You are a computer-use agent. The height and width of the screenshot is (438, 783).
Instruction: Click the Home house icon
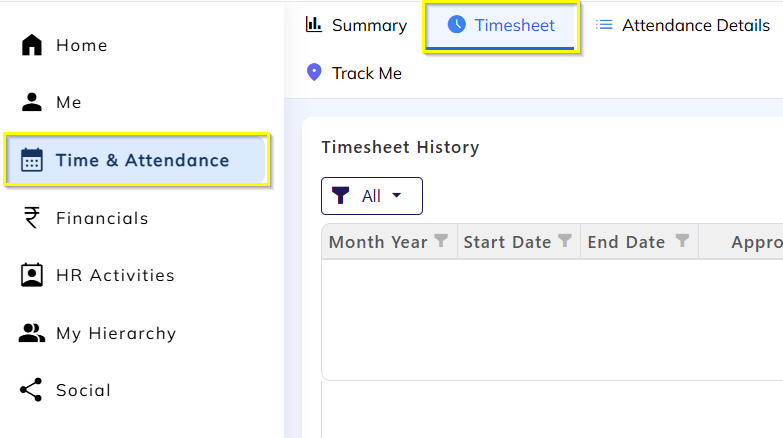click(32, 45)
